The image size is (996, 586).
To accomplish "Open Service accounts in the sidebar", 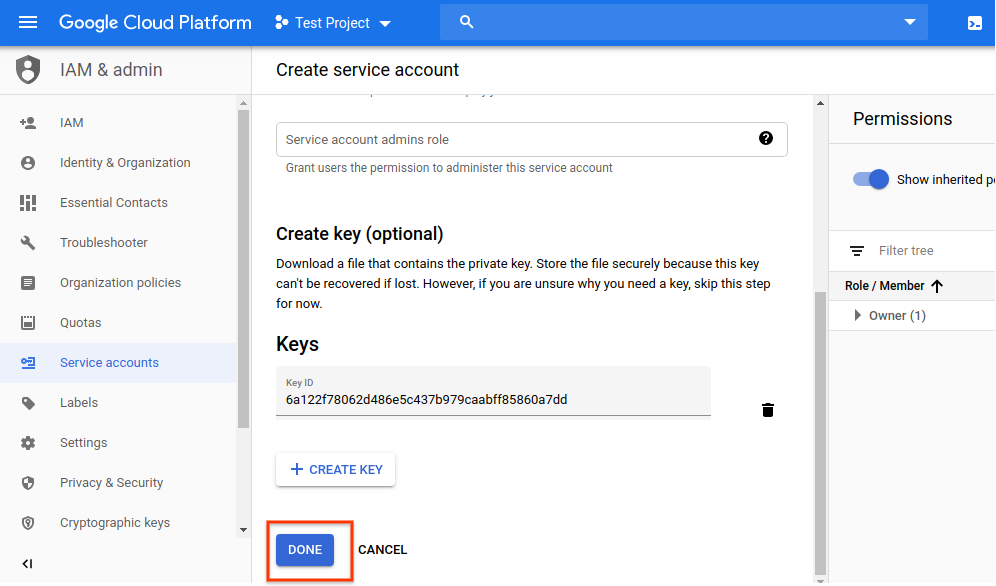I will [109, 363].
